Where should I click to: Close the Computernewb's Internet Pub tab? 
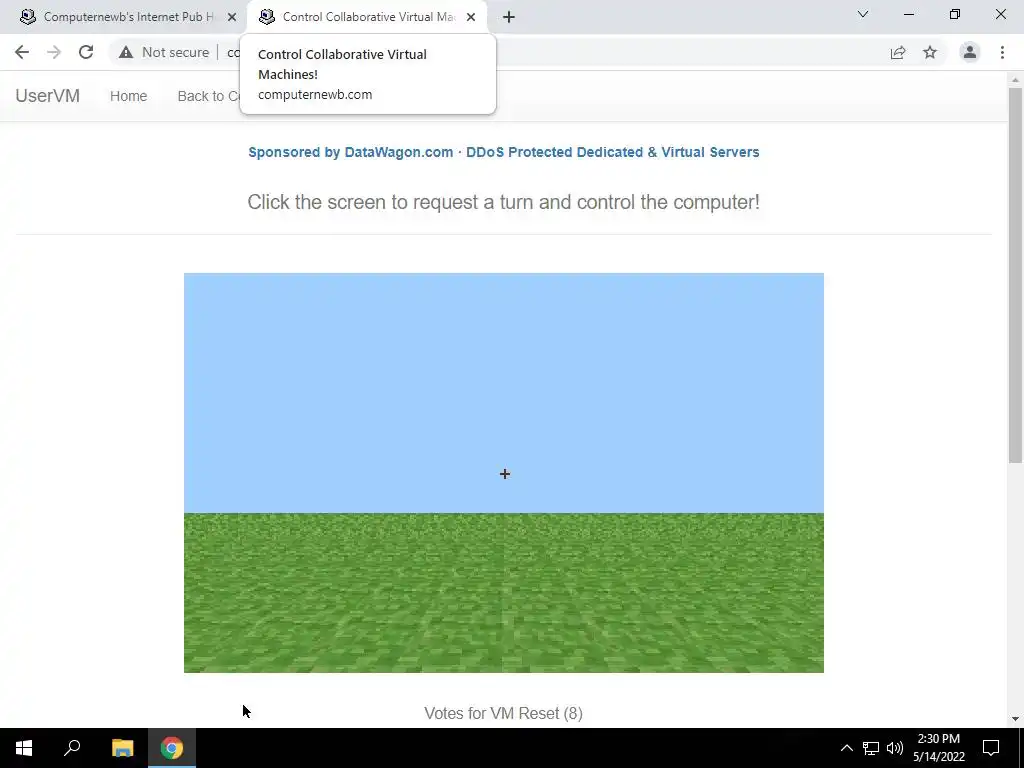point(232,17)
